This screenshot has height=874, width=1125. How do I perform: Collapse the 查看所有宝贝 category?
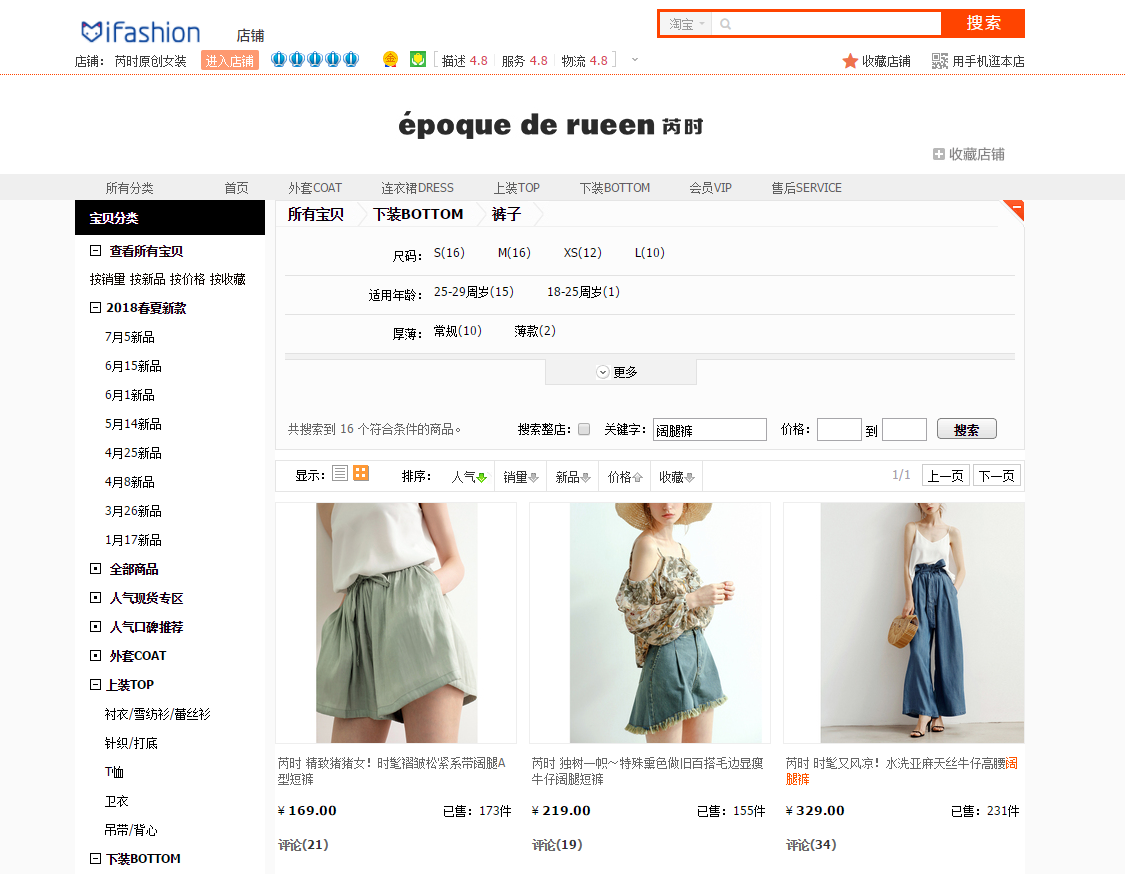point(95,250)
